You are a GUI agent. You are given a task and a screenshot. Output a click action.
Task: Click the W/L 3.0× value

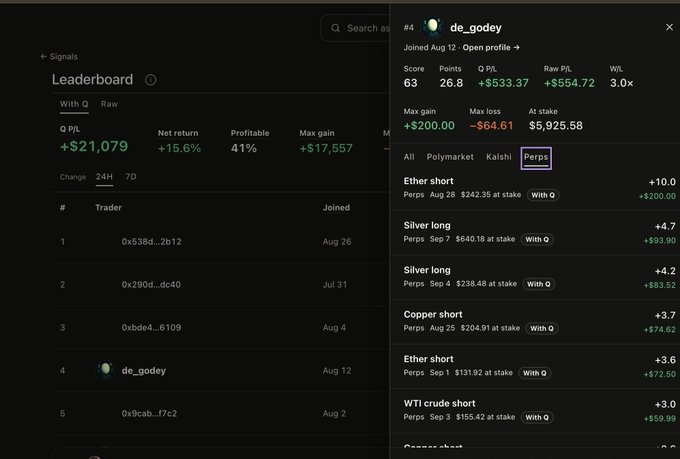621,83
